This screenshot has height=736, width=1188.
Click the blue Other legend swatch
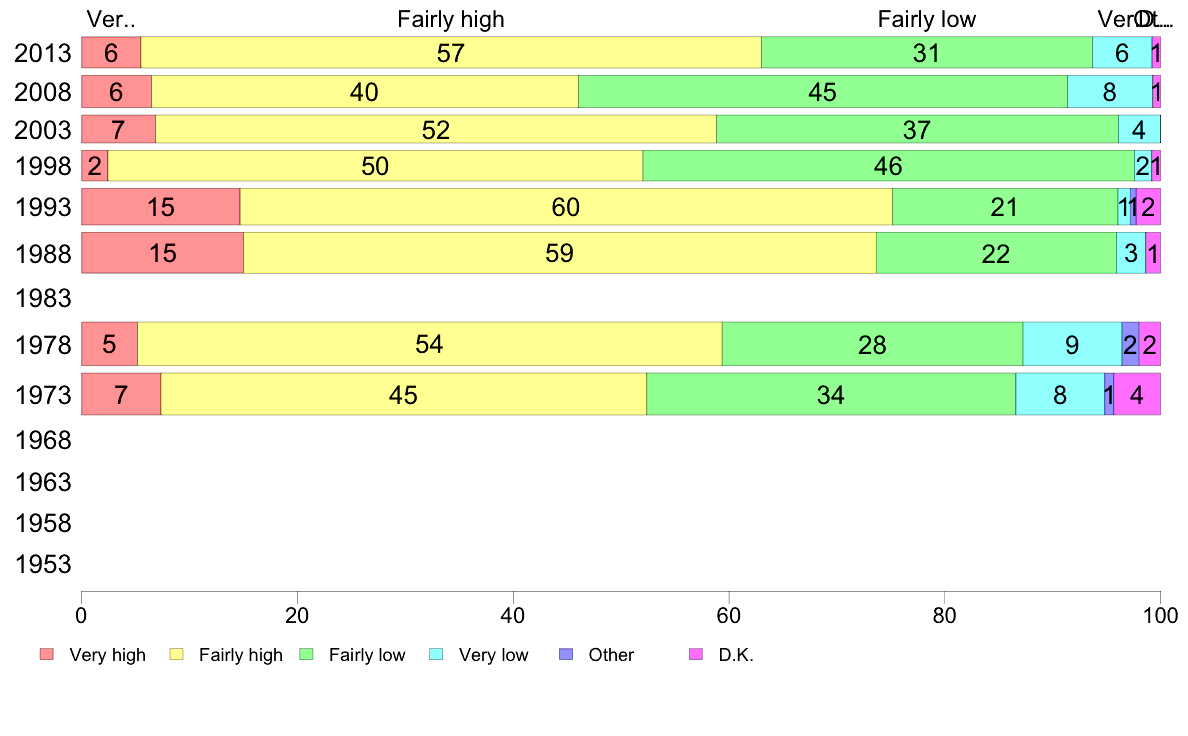click(x=566, y=654)
